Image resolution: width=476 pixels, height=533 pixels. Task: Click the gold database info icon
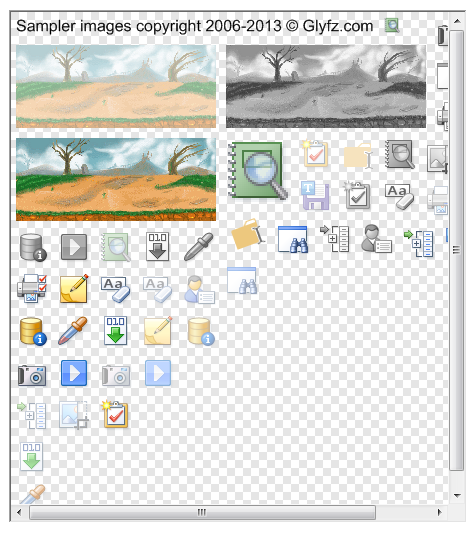[33, 331]
